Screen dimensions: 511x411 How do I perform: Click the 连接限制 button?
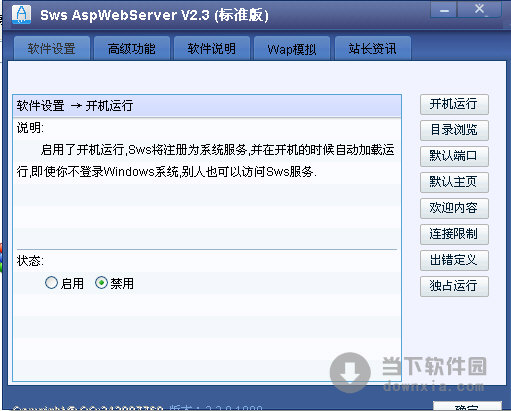click(454, 234)
